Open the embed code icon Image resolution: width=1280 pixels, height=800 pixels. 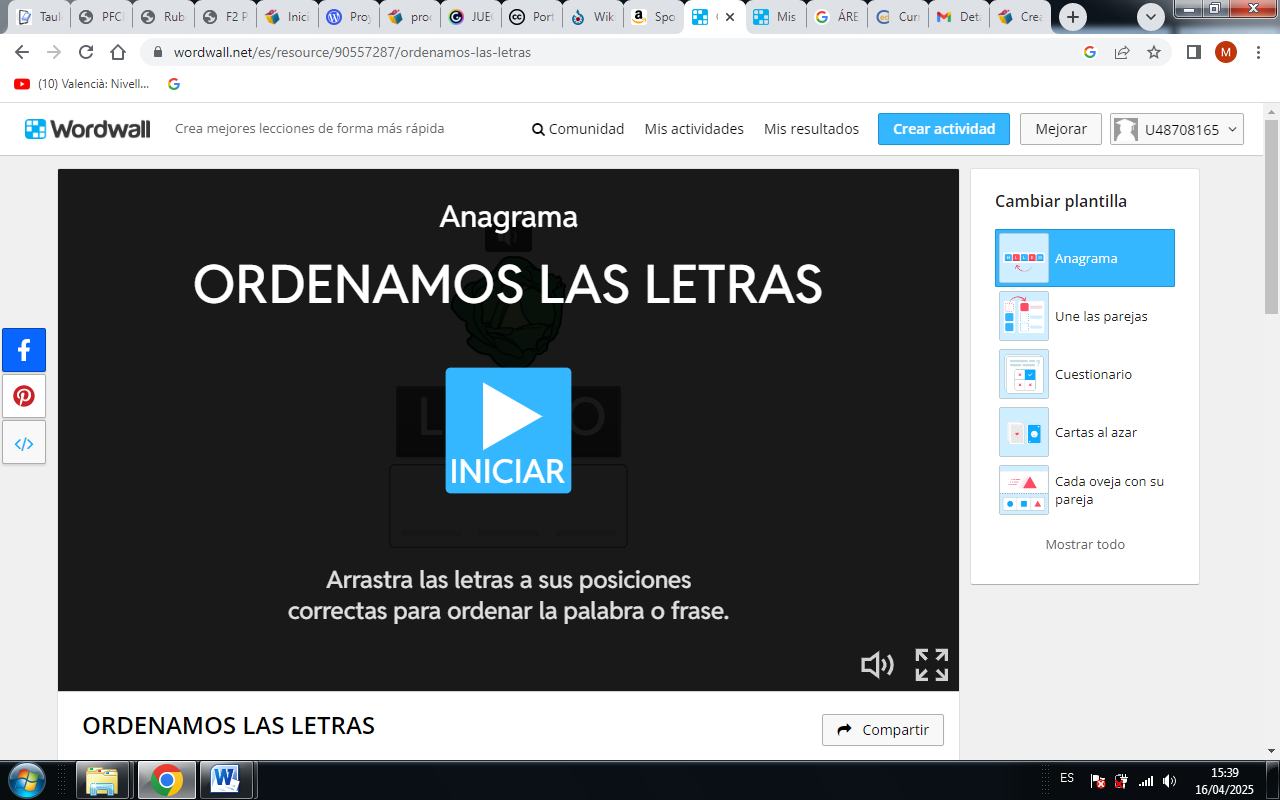pyautogui.click(x=24, y=443)
